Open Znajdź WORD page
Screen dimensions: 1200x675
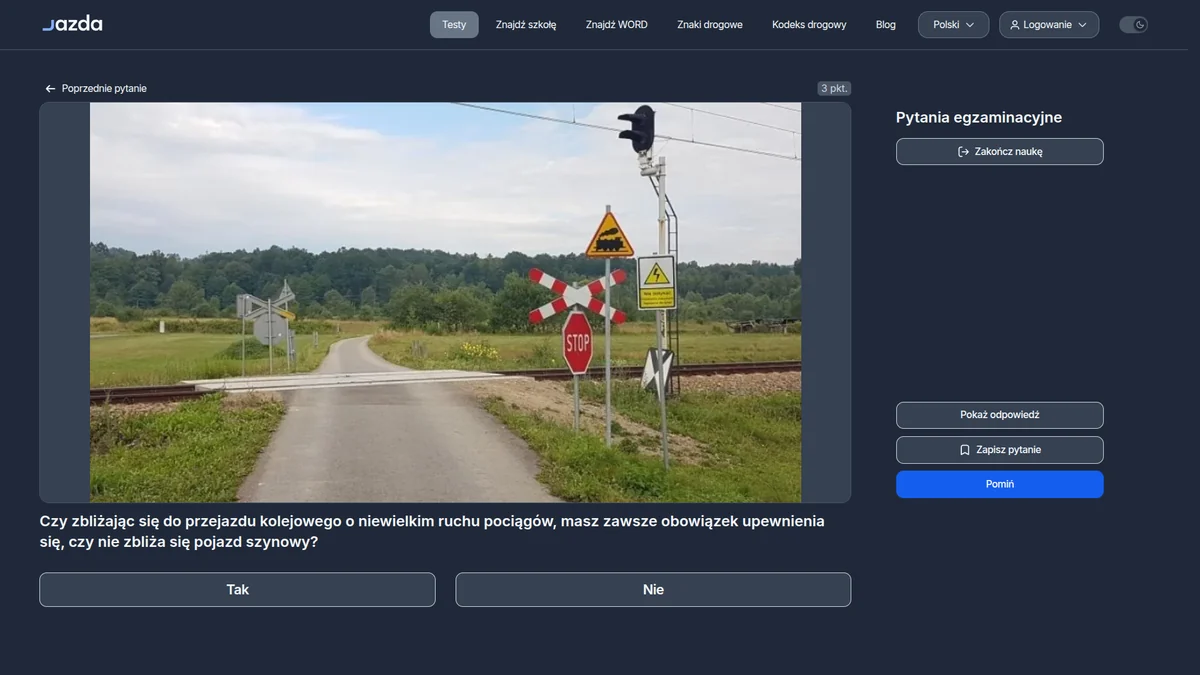click(x=617, y=25)
